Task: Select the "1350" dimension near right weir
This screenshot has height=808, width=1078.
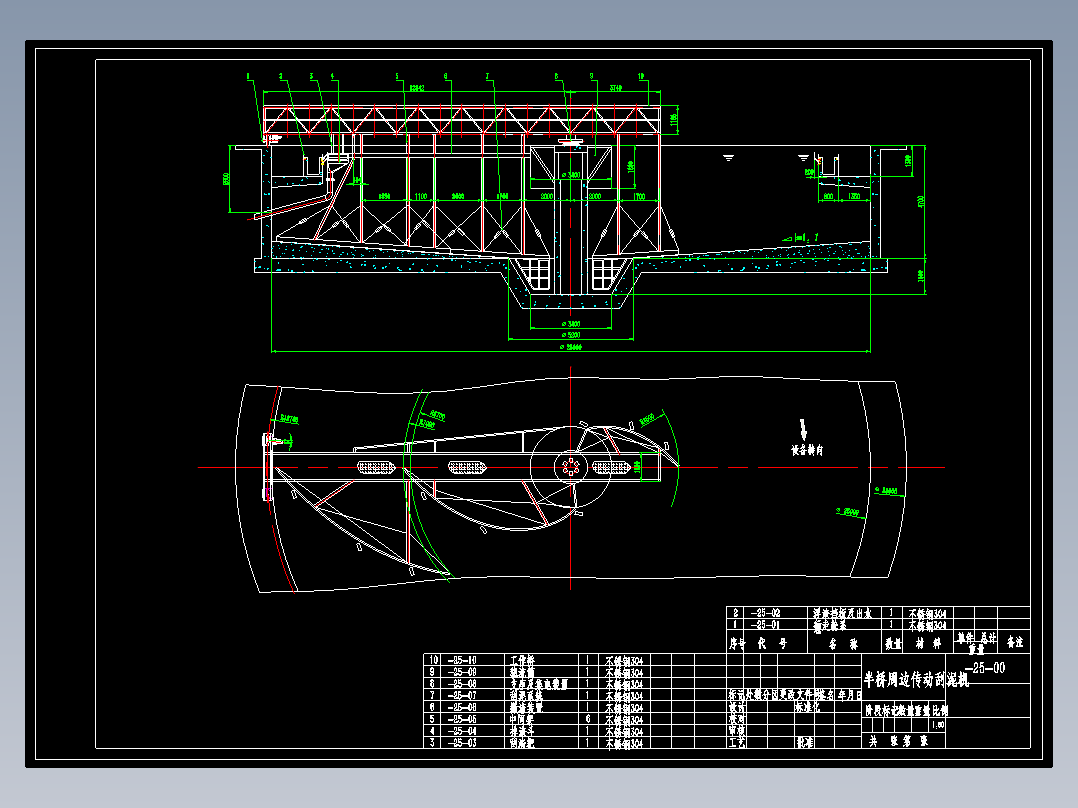Action: 854,197
